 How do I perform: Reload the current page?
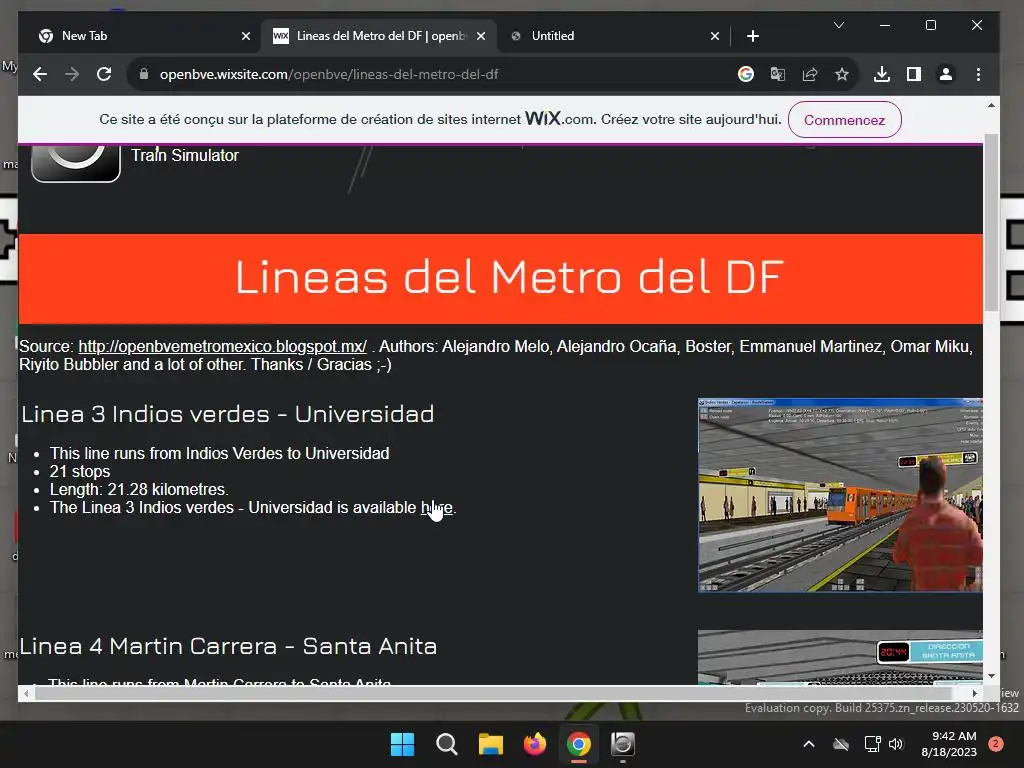(x=104, y=74)
